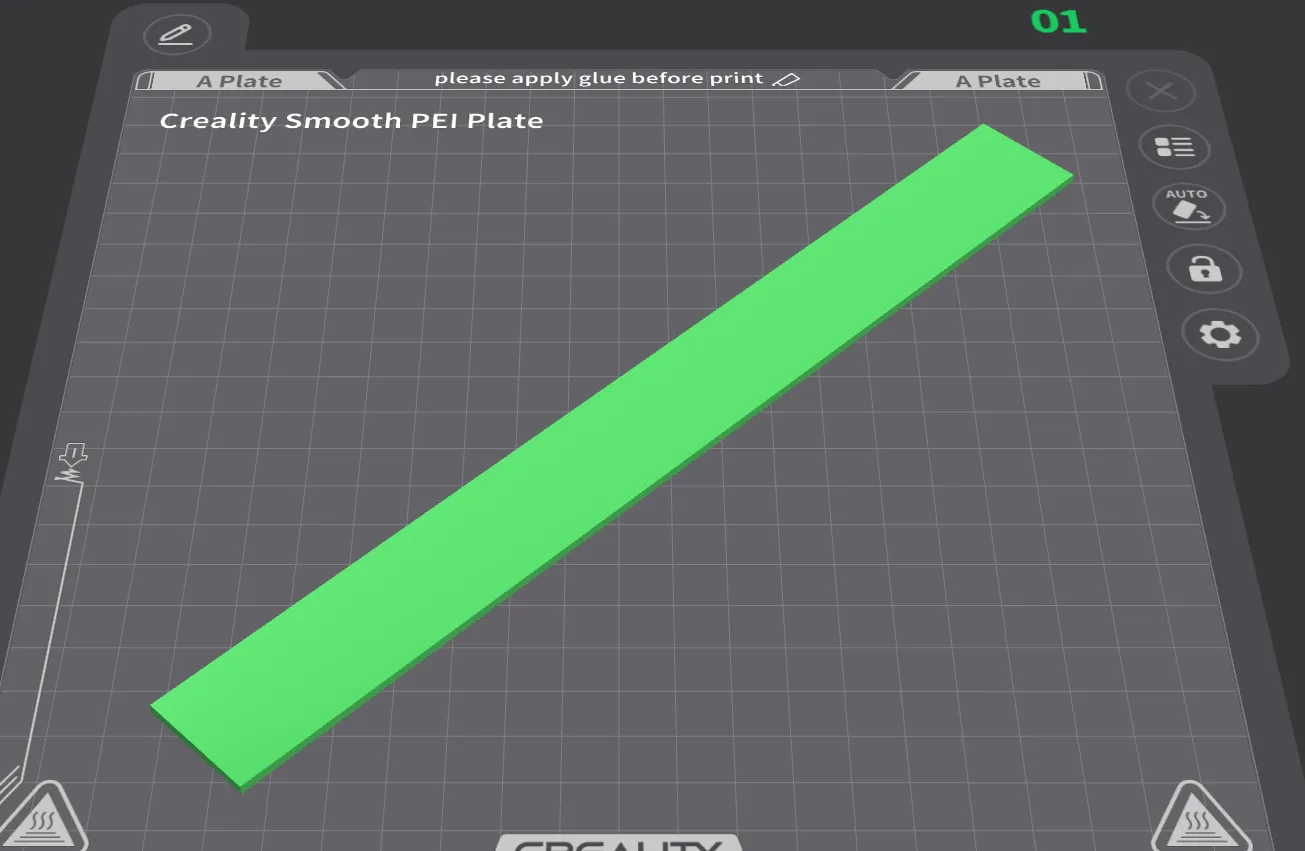The width and height of the screenshot is (1305, 851).
Task: Click "please apply glue before print" text
Action: point(598,78)
